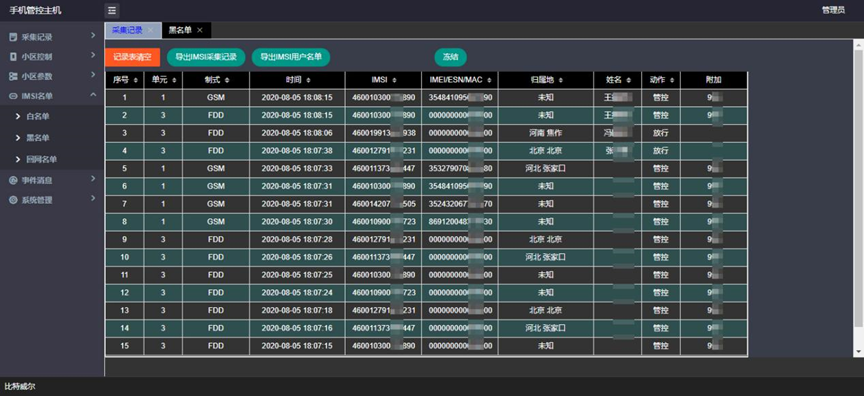Toggle the sidebar hamburger menu icon
This screenshot has width=864, height=396.
[x=112, y=10]
